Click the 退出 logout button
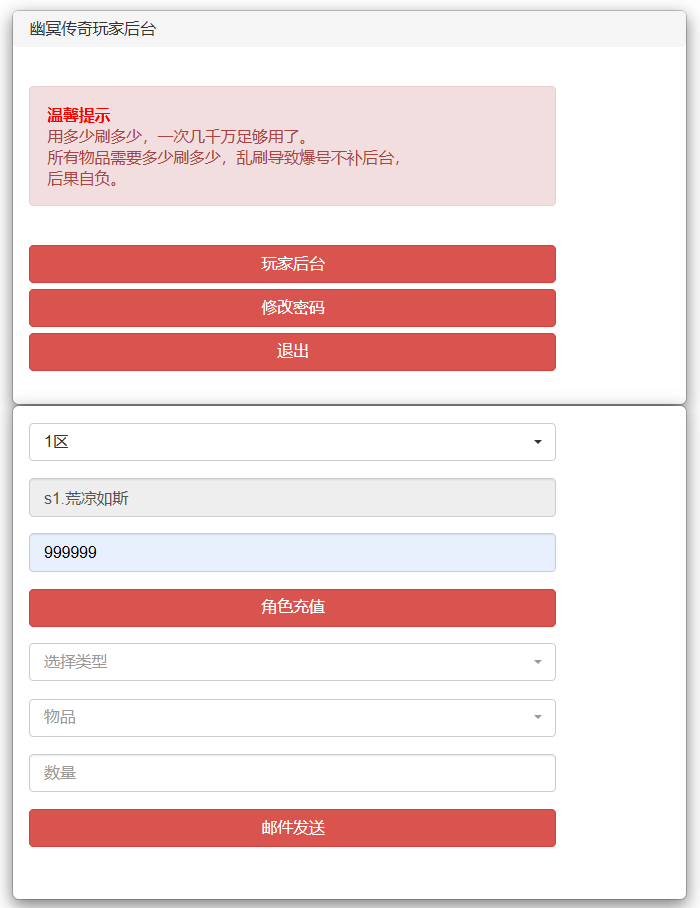This screenshot has height=908, width=700. [292, 352]
